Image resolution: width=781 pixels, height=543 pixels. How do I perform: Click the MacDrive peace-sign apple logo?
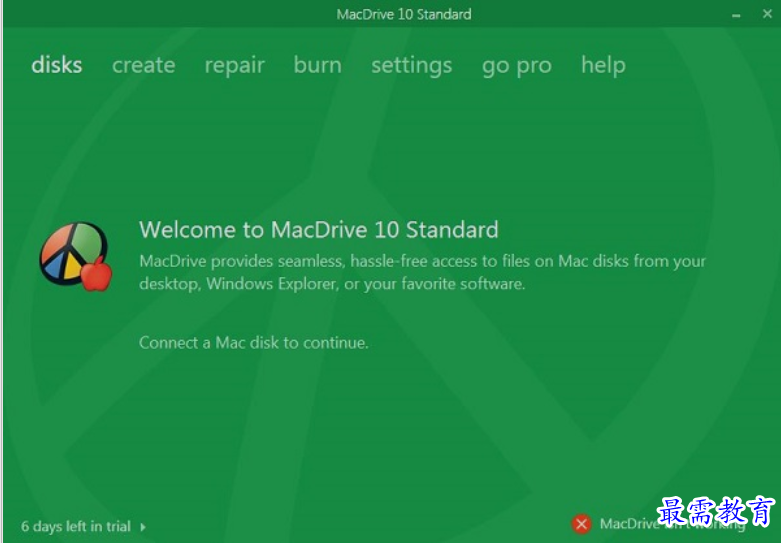76,257
